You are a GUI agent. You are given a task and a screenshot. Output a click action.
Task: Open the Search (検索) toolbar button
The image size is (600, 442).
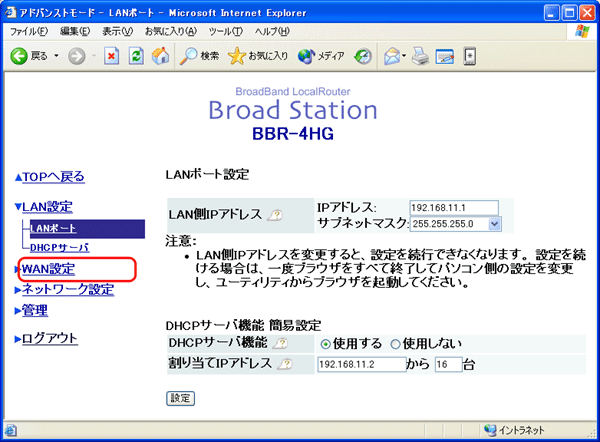[199, 56]
